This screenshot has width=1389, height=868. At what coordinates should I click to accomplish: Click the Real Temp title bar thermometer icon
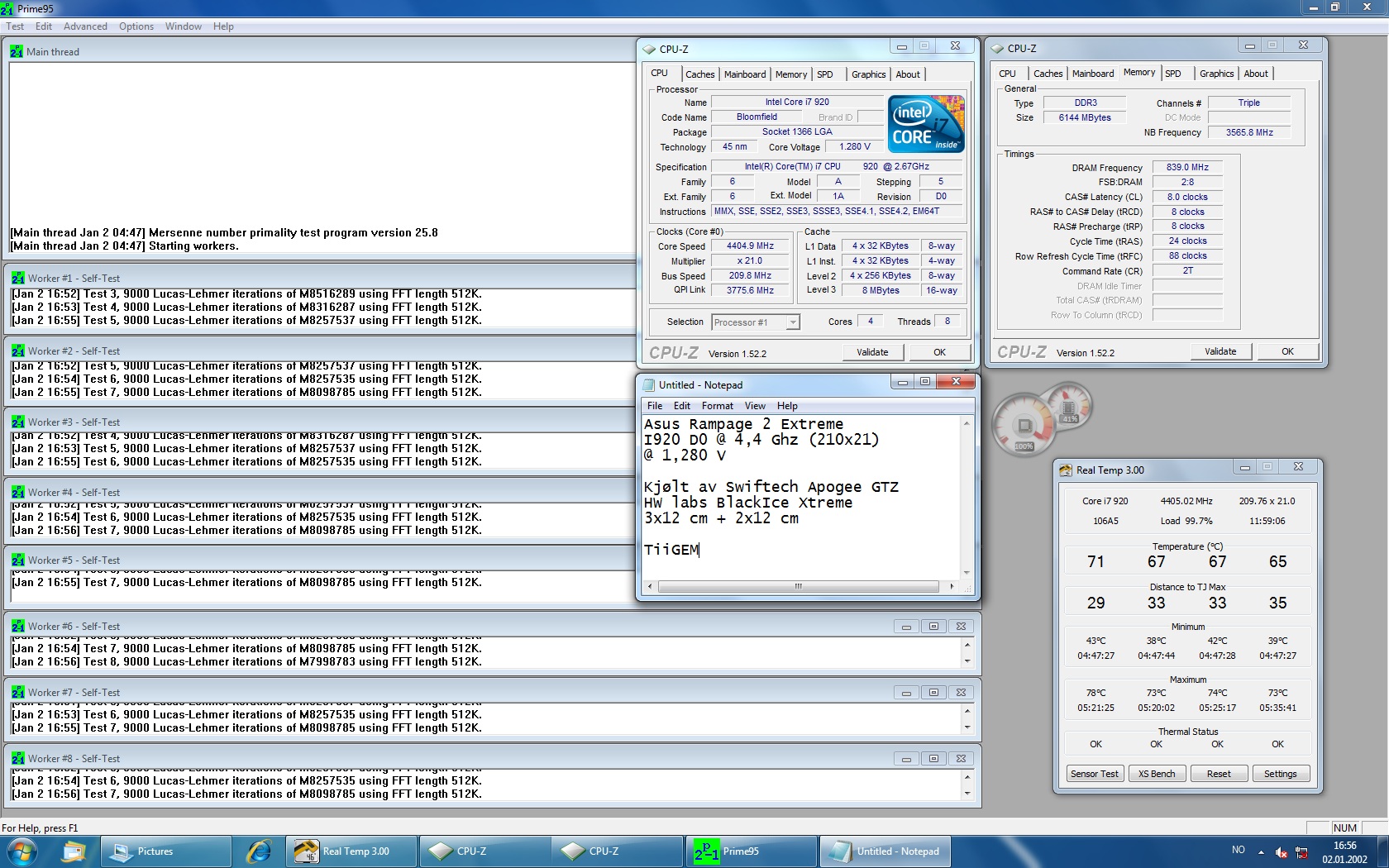[x=1066, y=470]
